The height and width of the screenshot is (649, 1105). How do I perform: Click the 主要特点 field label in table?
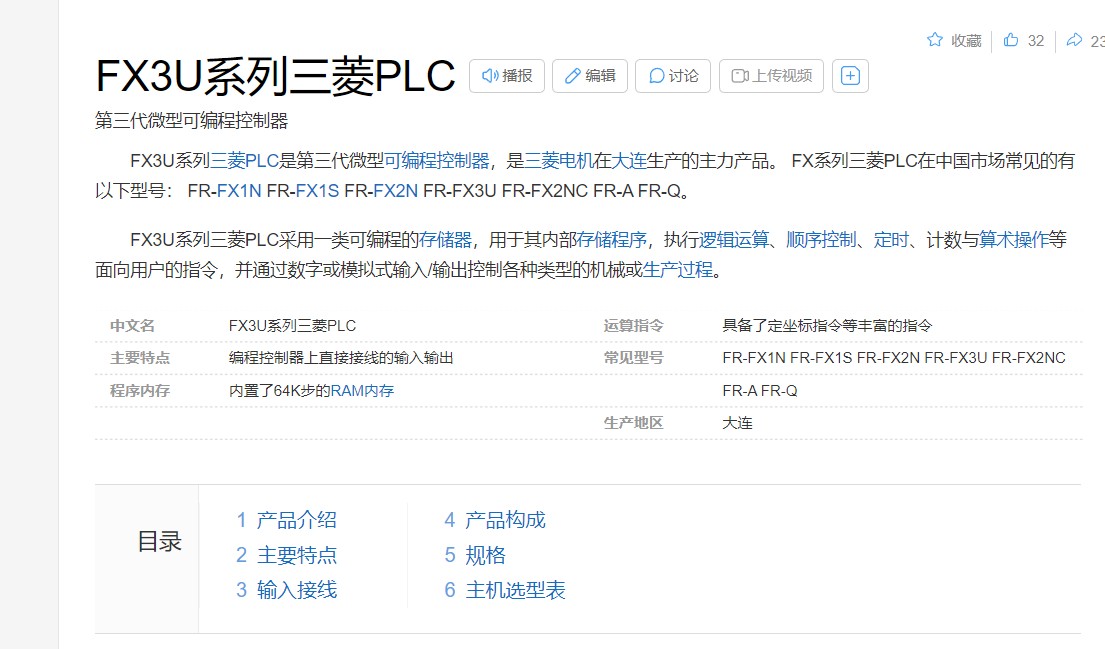(x=140, y=358)
